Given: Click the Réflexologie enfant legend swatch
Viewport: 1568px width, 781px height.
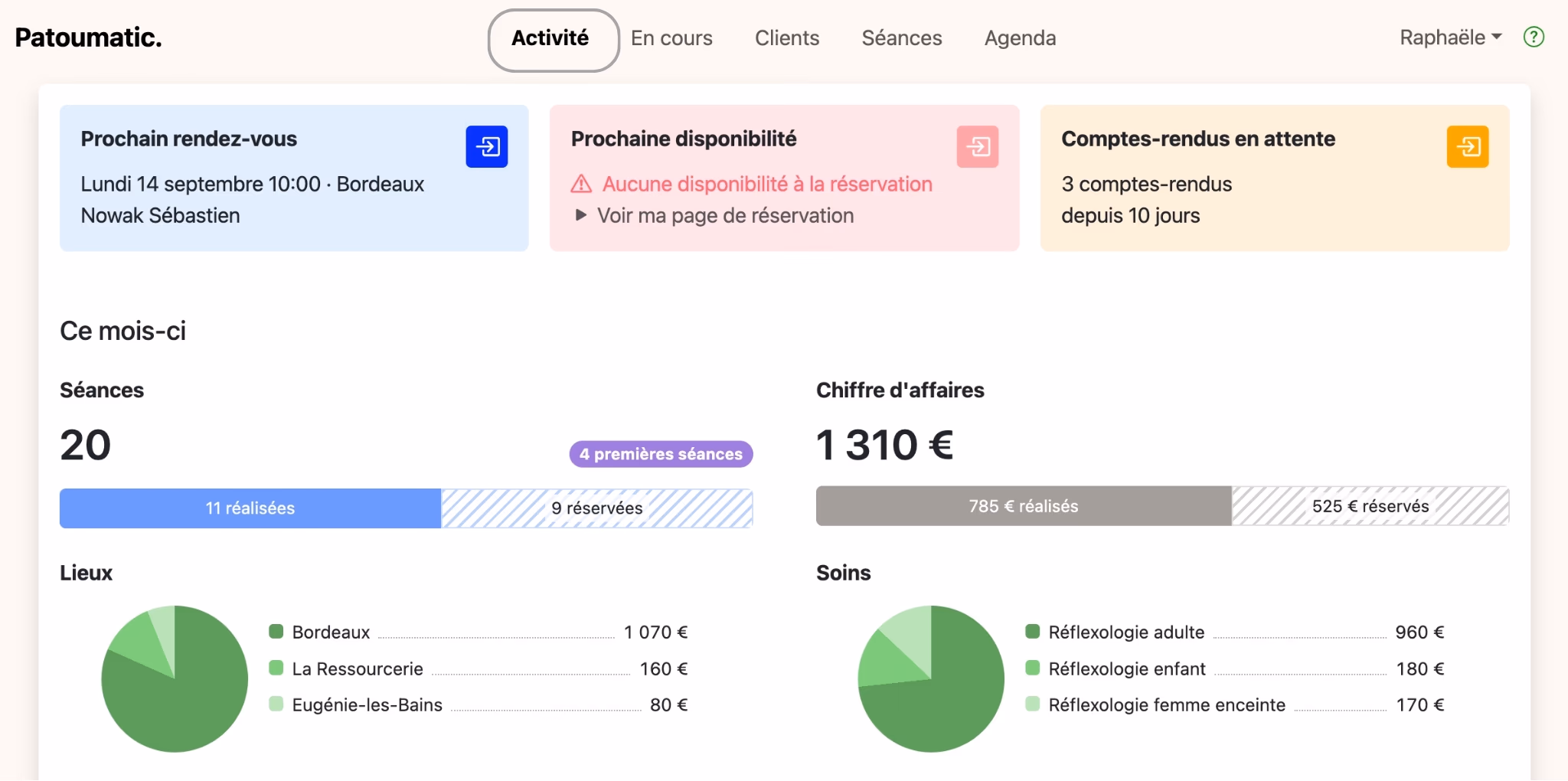Looking at the screenshot, I should [1033, 668].
